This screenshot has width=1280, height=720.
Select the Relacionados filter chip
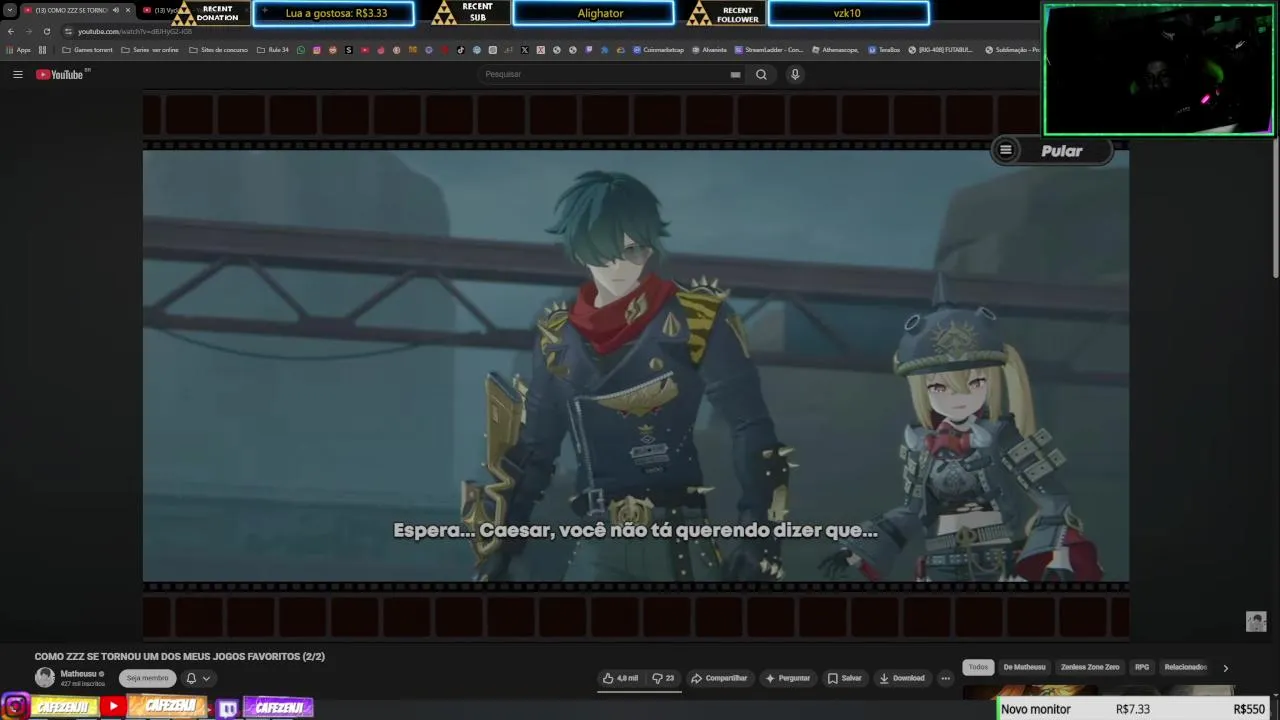pos(1185,667)
